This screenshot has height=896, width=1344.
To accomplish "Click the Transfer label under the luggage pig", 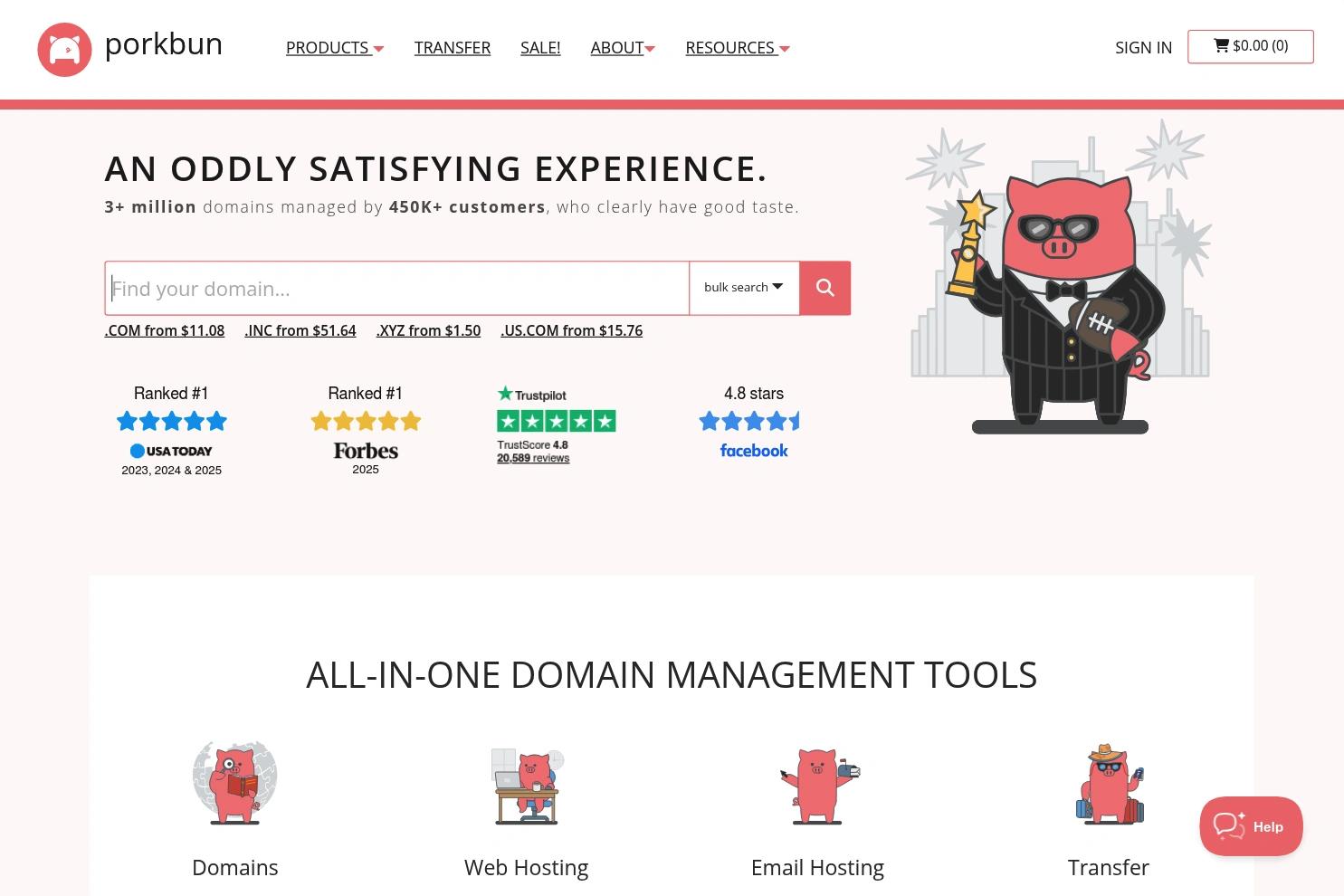I will pos(1109,867).
